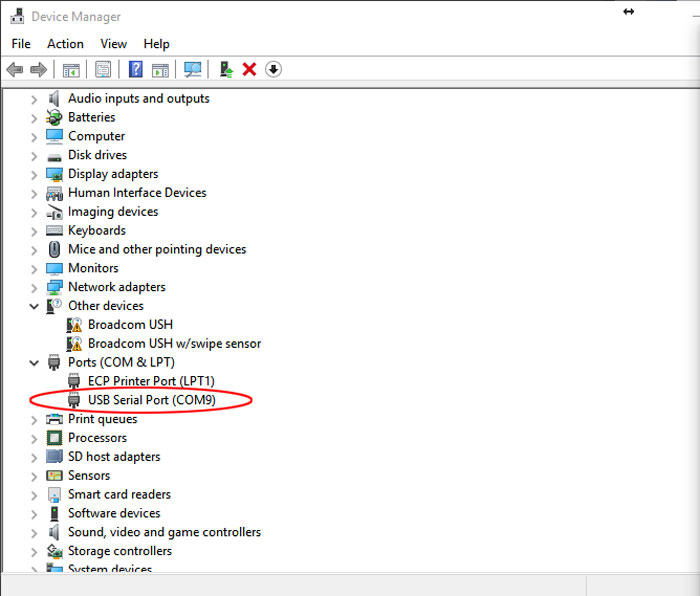Click the Mice and other pointing devices icon
This screenshot has width=700, height=596.
(54, 250)
